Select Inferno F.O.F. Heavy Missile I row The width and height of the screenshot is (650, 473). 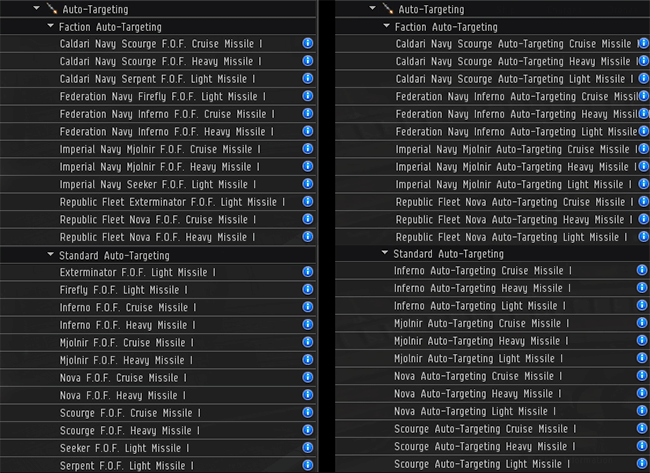click(158, 325)
